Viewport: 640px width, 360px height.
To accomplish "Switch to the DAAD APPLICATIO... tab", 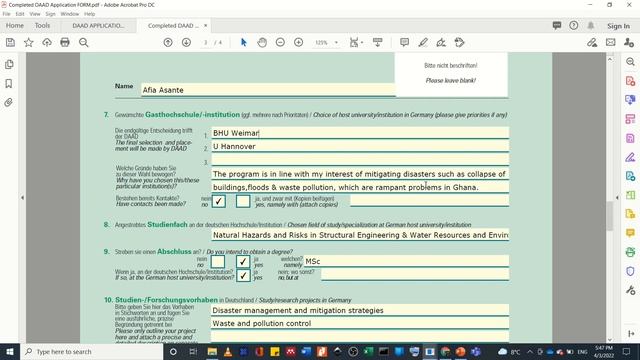I will pyautogui.click(x=98, y=25).
